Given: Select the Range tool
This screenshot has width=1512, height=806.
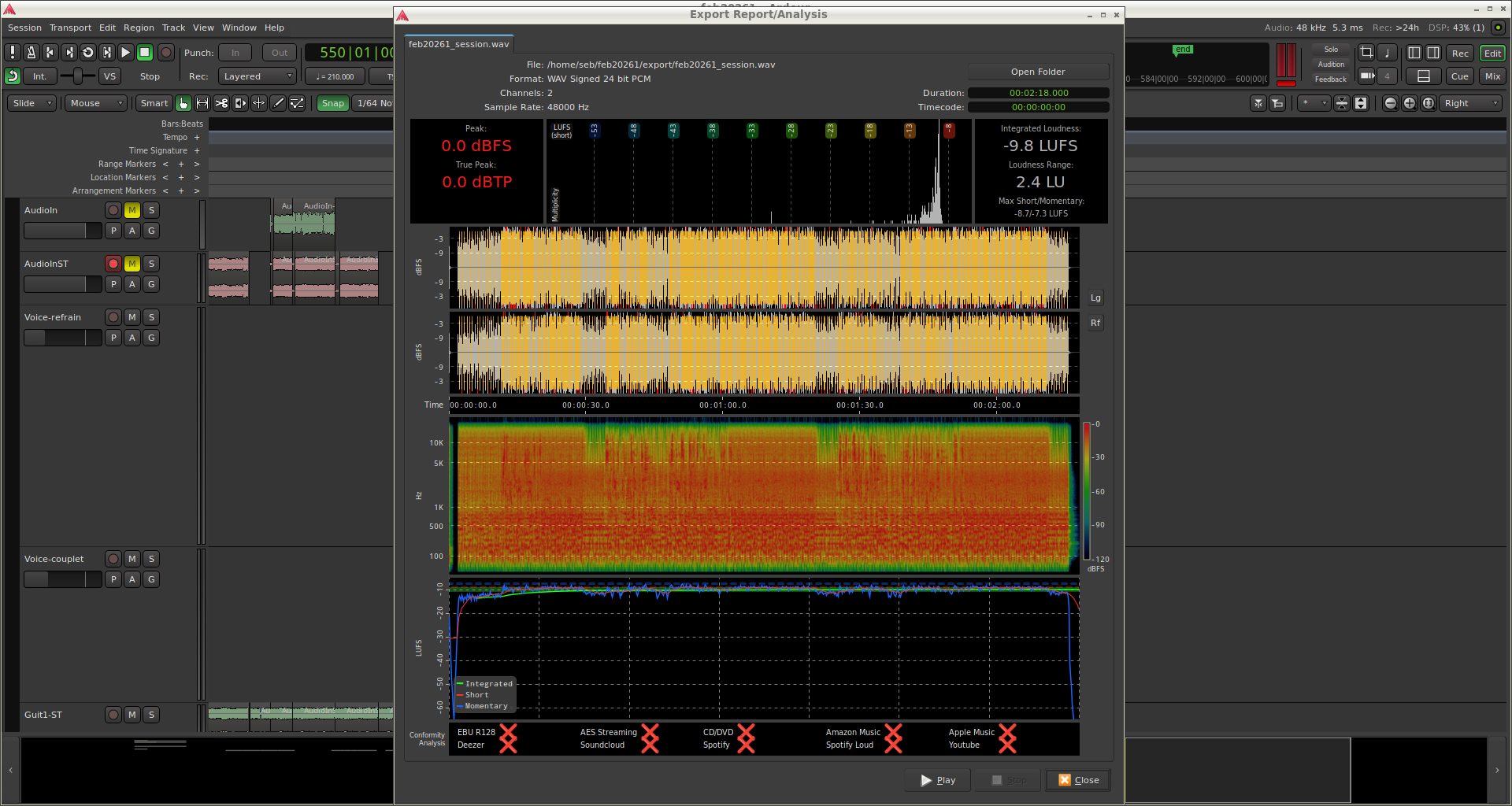Looking at the screenshot, I should [202, 103].
